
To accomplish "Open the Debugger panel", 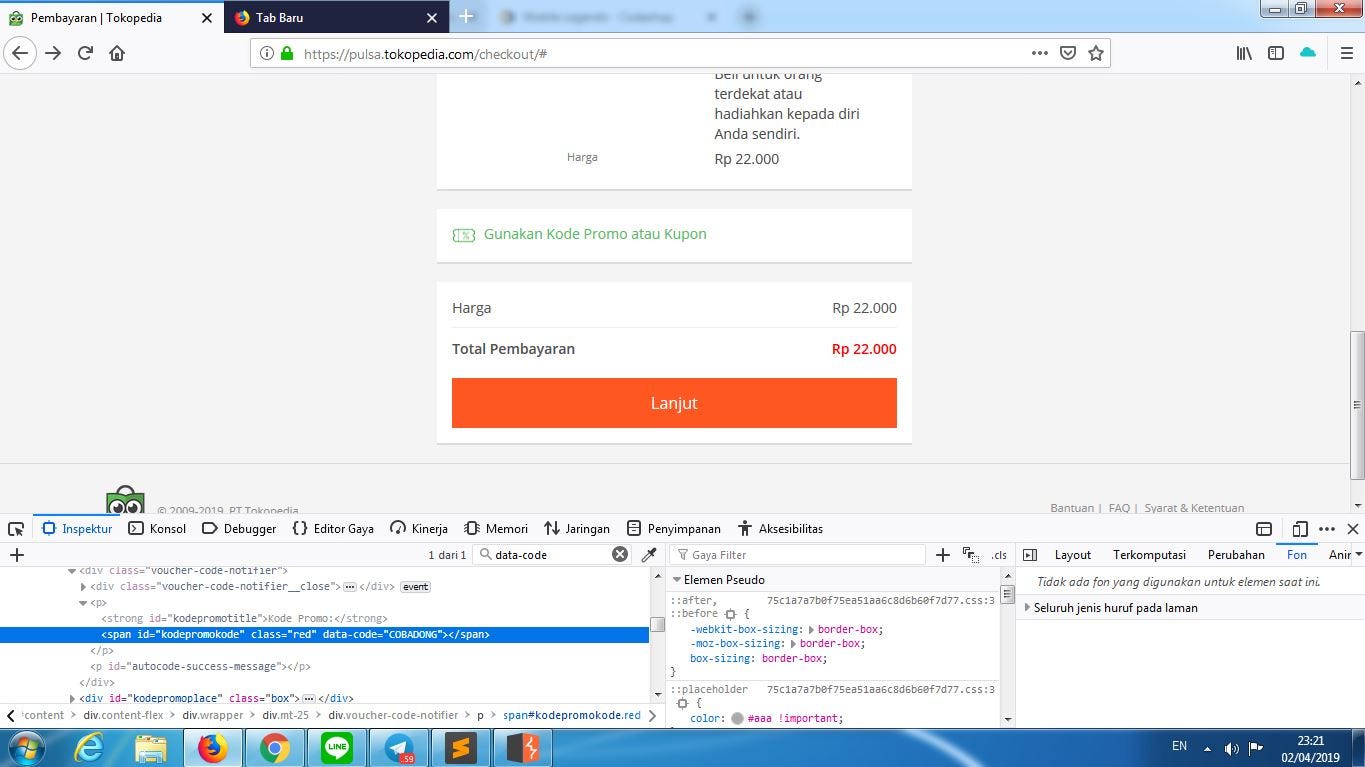I will (x=239, y=529).
